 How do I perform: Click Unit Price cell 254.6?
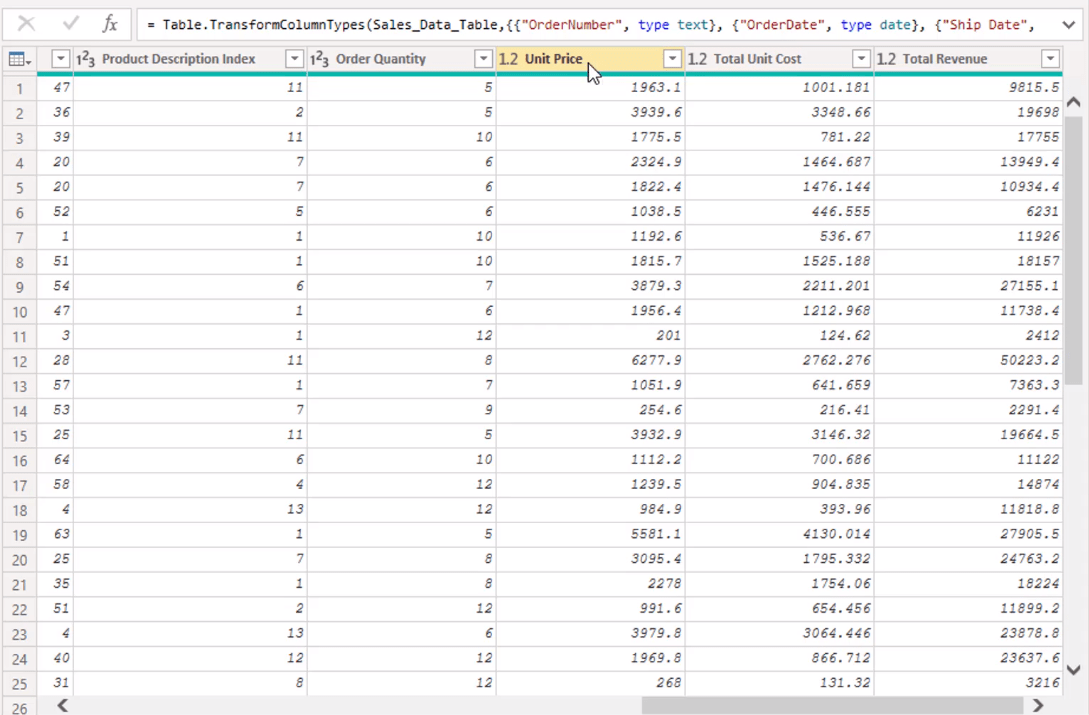click(590, 410)
